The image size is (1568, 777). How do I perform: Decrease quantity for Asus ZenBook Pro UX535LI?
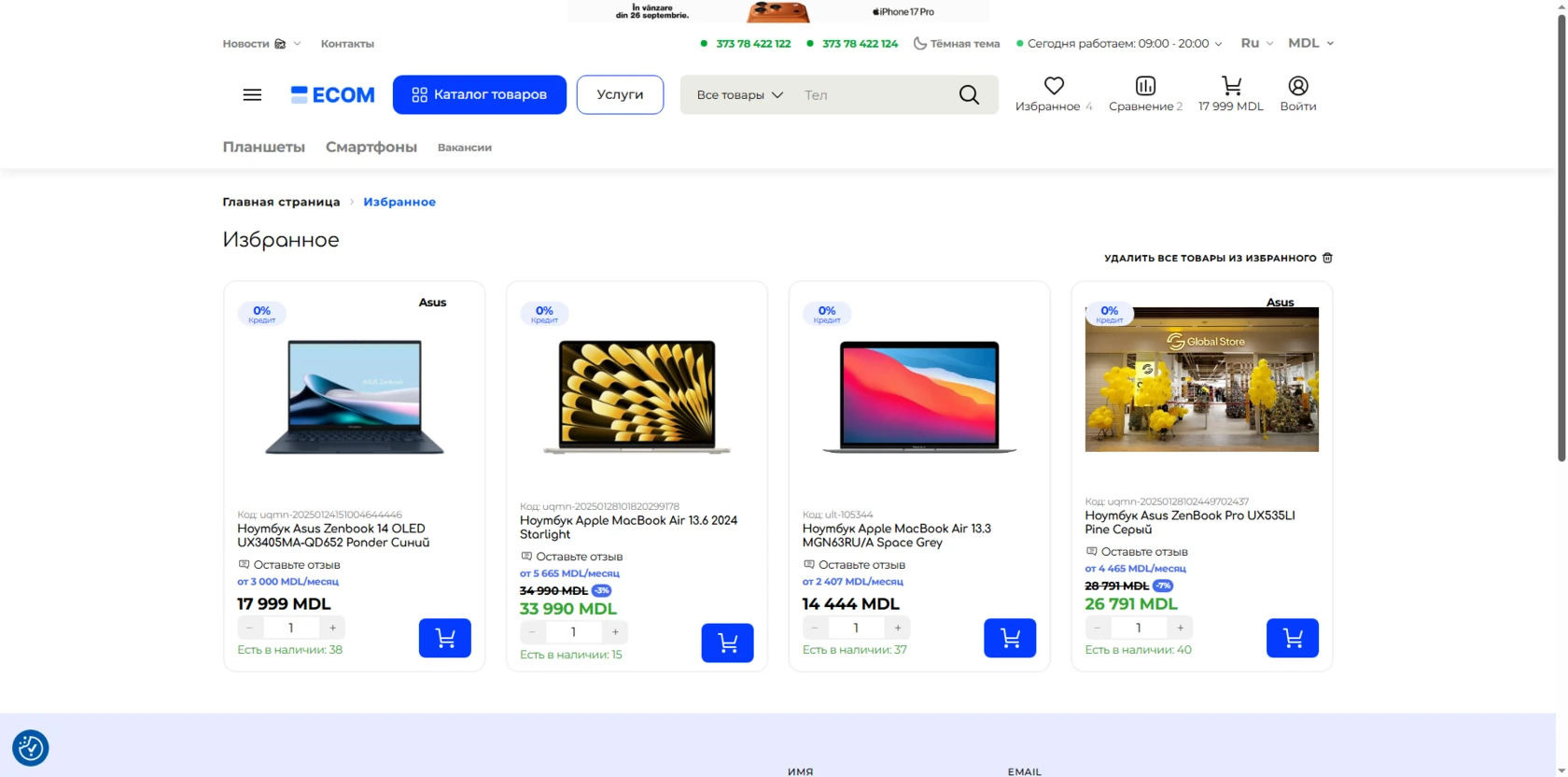coord(1098,628)
